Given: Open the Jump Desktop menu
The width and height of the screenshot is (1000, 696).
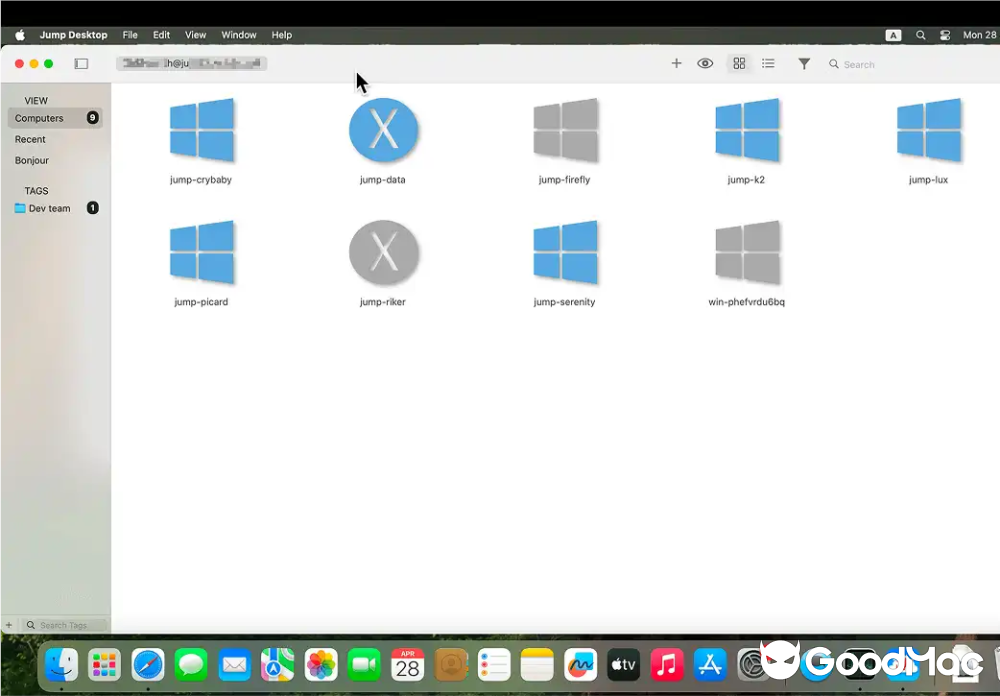Looking at the screenshot, I should [x=73, y=35].
